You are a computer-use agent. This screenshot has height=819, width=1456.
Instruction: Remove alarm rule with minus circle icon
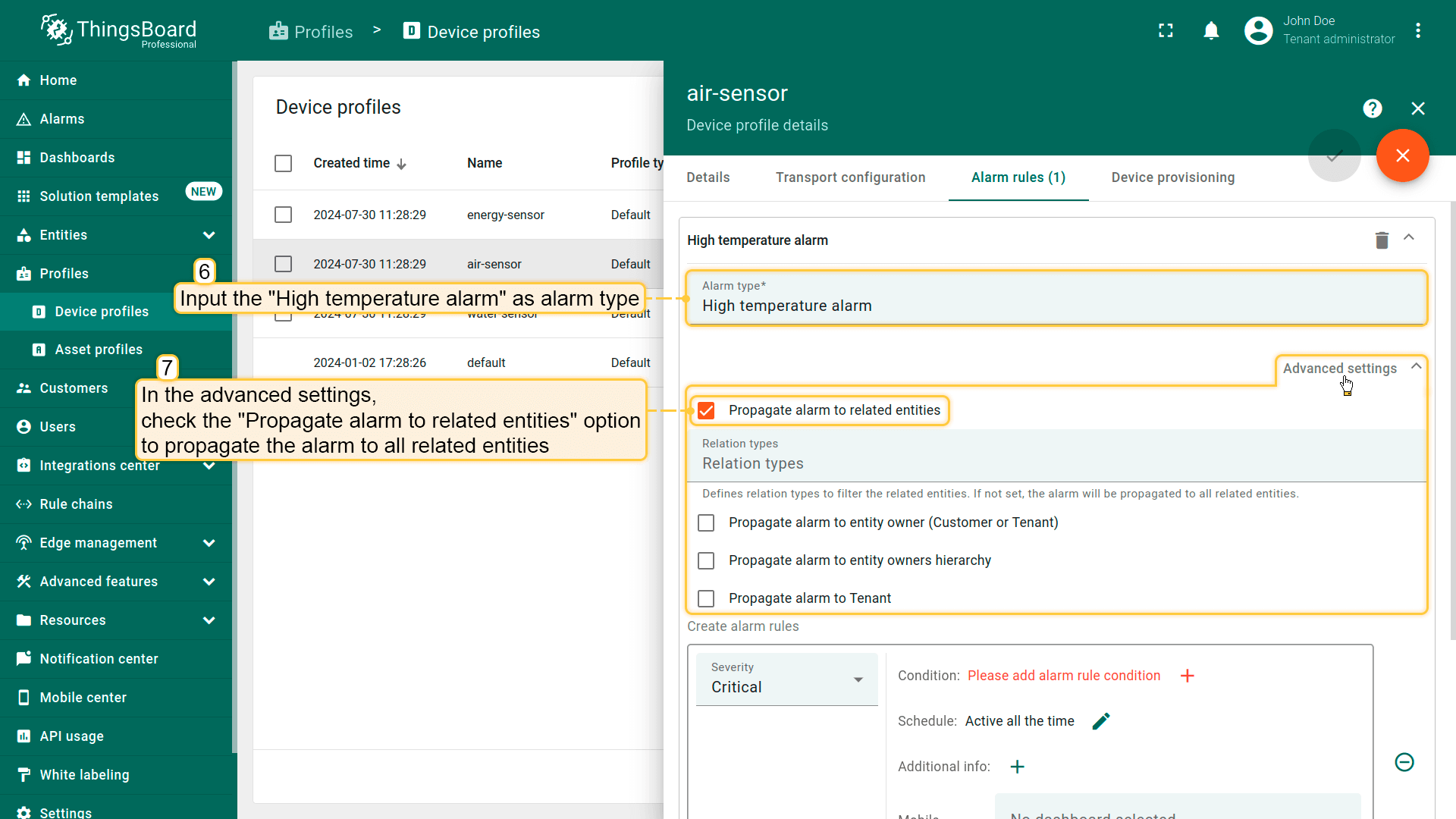point(1404,762)
